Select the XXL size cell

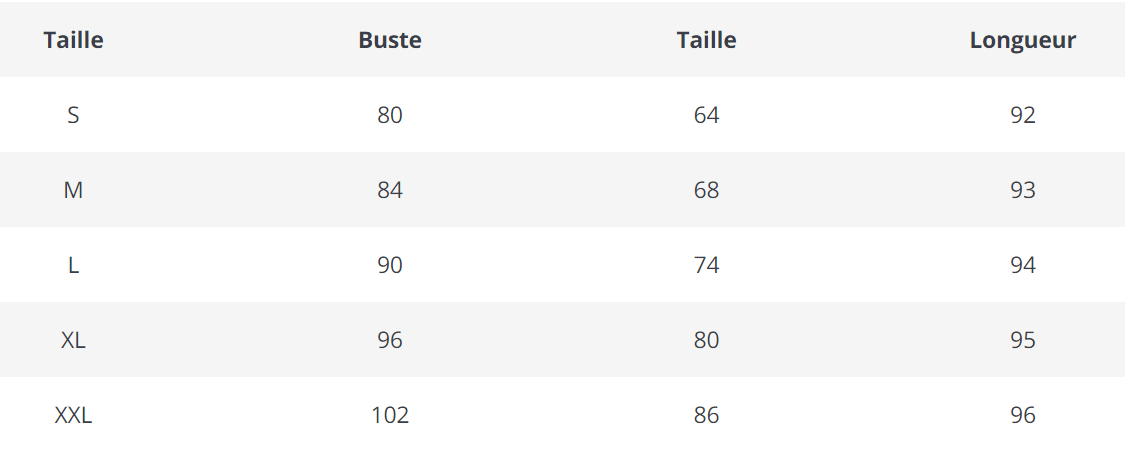point(73,415)
